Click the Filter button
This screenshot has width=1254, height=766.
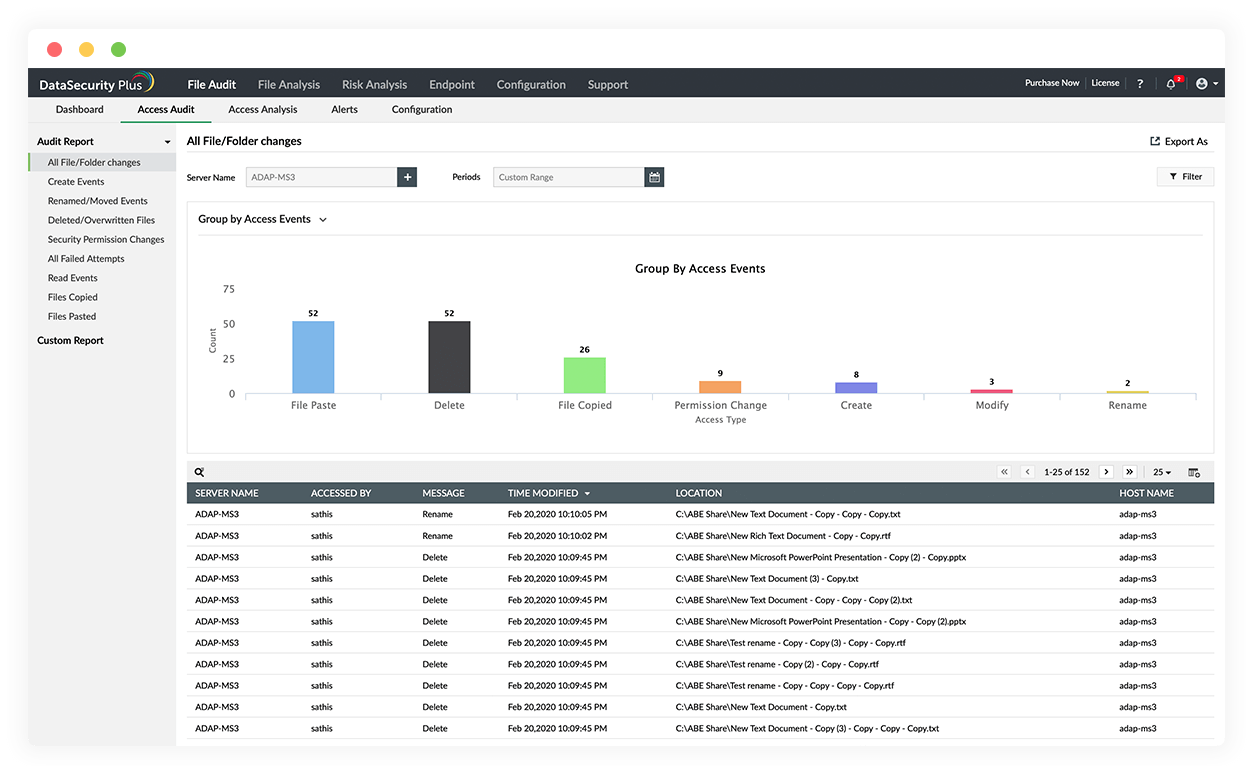1185,176
